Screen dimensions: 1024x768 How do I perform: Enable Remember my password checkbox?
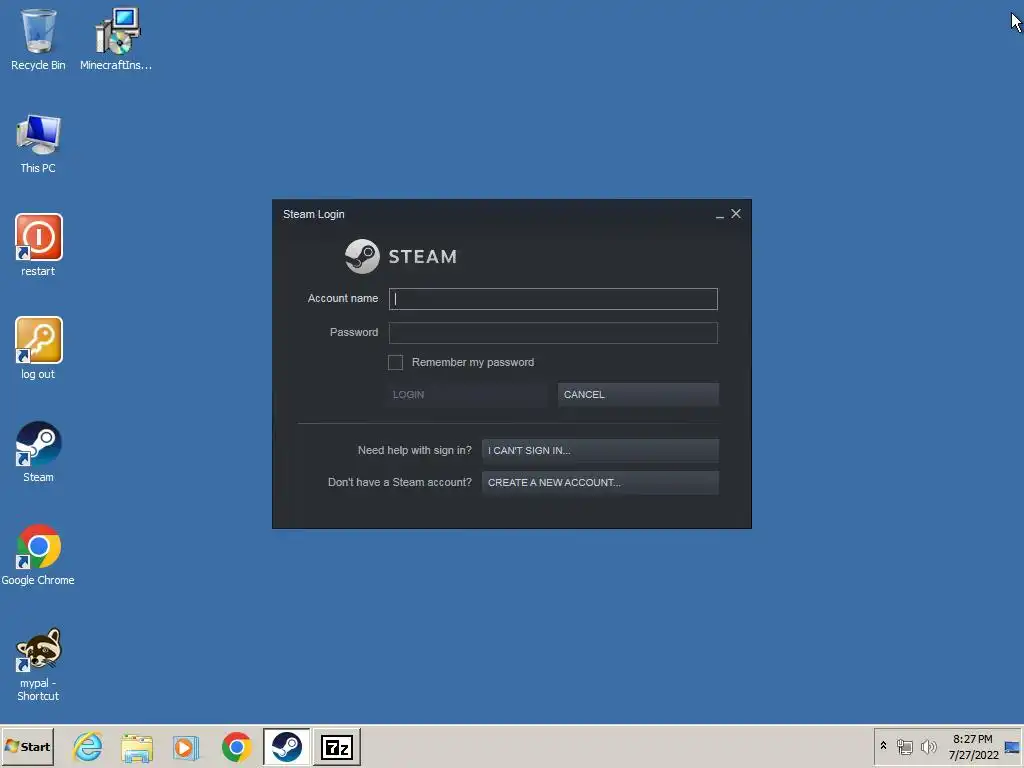tap(395, 362)
